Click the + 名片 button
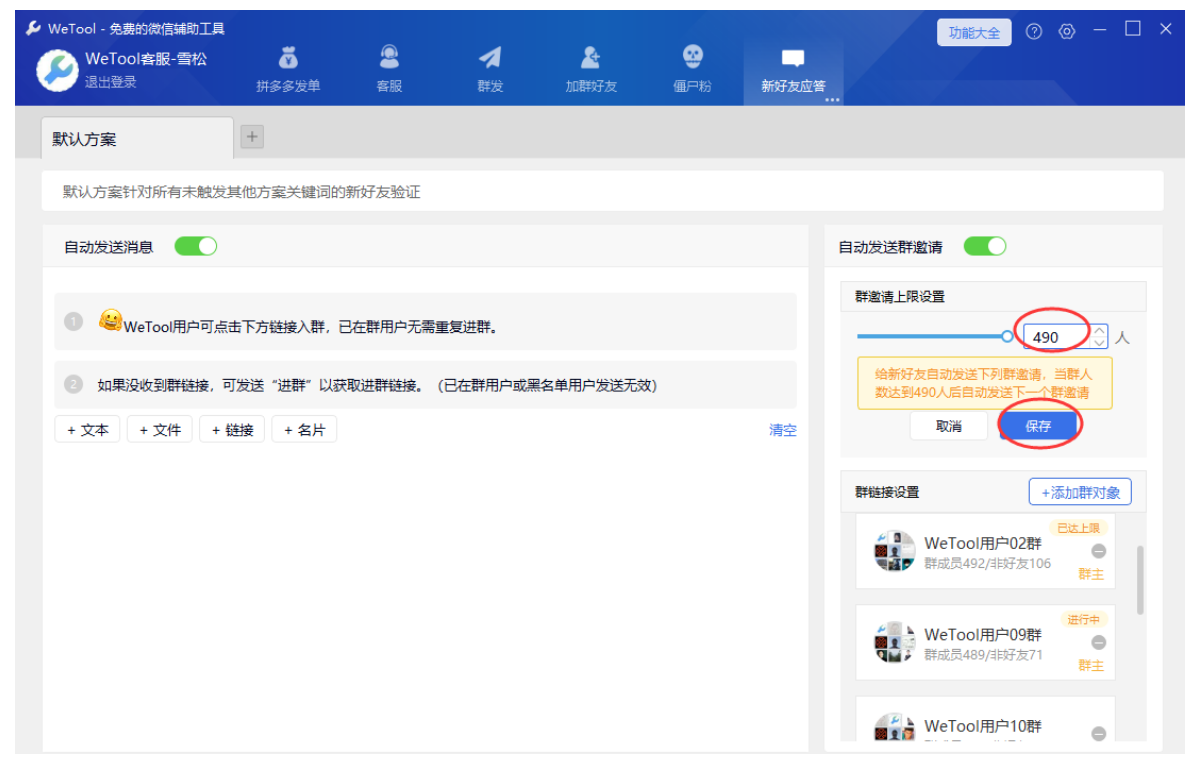Image resolution: width=1193 pixels, height=782 pixels. tap(304, 430)
